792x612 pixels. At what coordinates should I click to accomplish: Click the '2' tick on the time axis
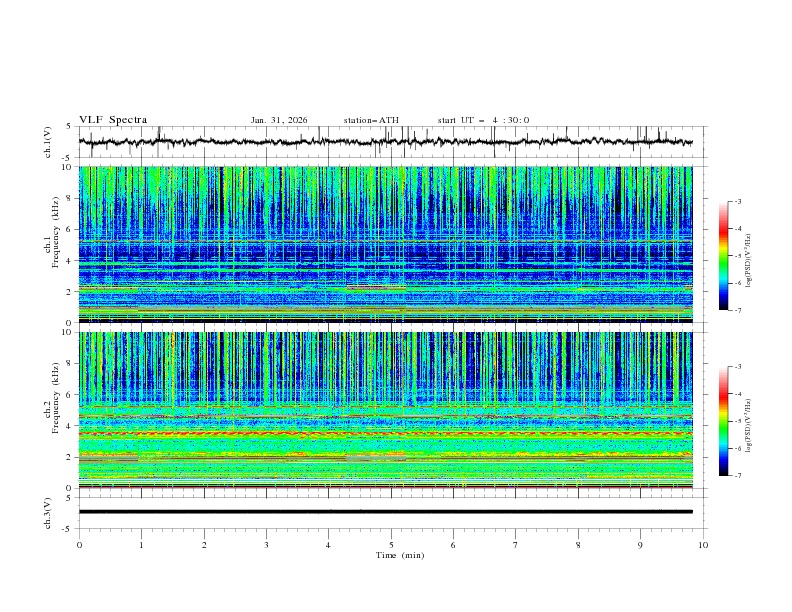tap(204, 545)
